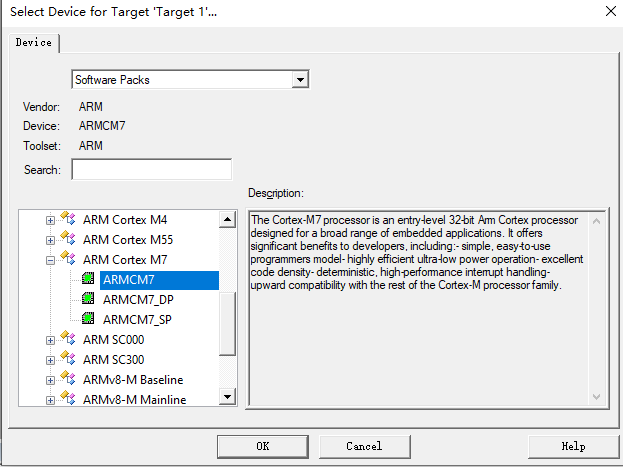The width and height of the screenshot is (623, 467).
Task: Click device tree scroll down arrow
Action: pos(227,396)
